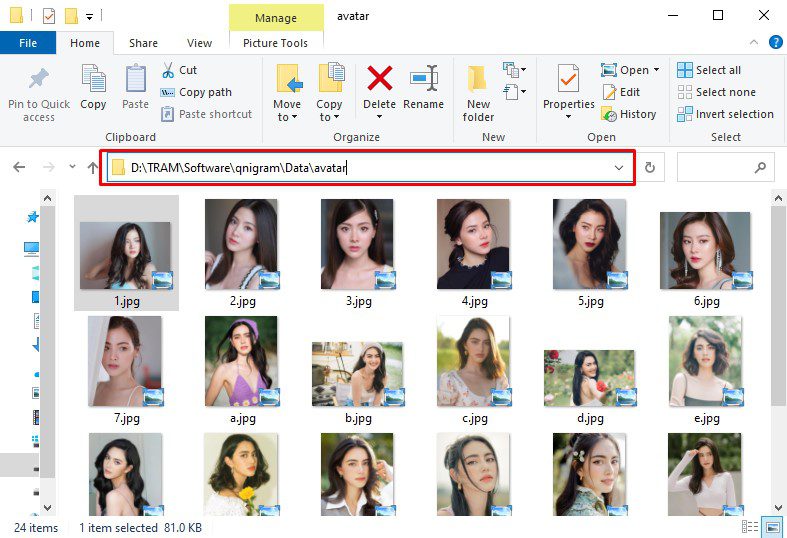Screen dimensions: 787x538
Task: Select the 5.jpg image
Action: 590,253
